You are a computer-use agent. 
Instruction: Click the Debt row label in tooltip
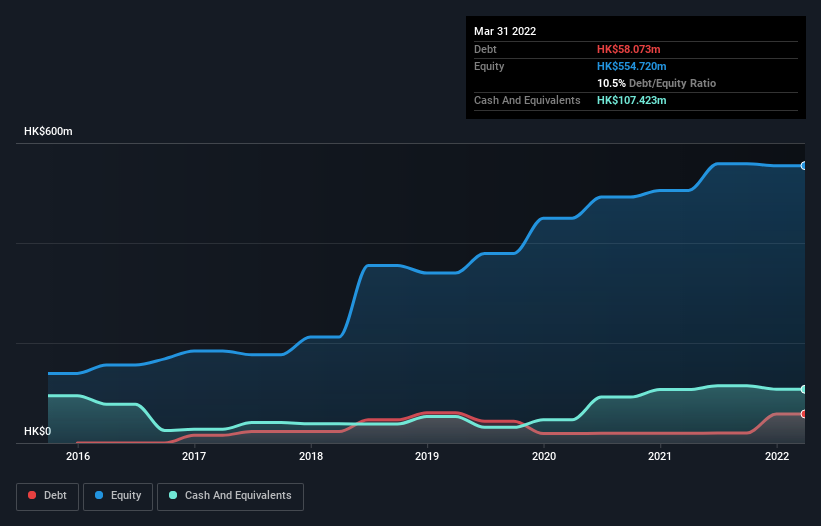(485, 49)
